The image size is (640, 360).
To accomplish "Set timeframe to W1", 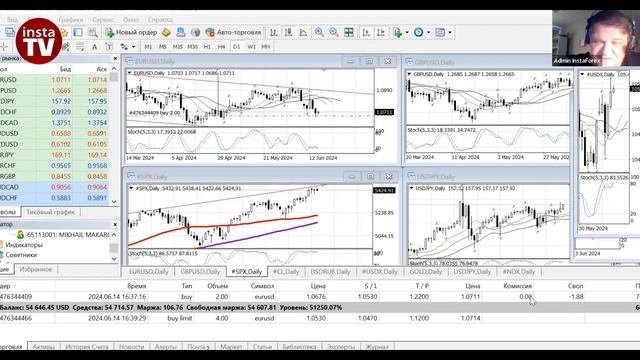I will 251,47.
